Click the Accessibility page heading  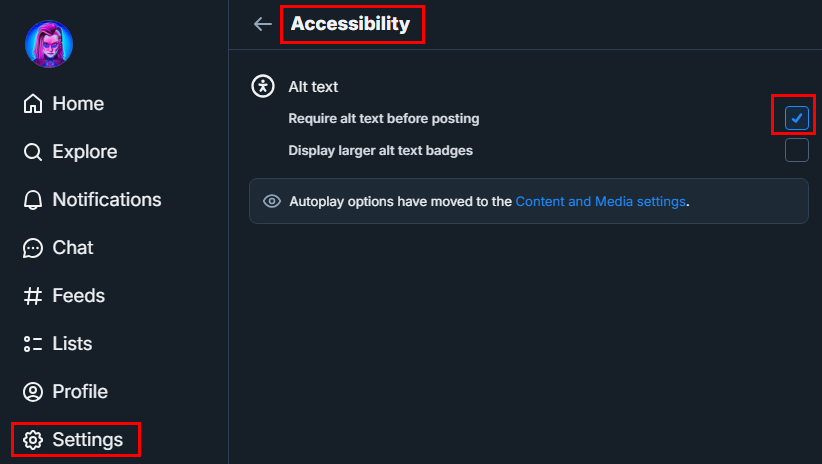[x=350, y=24]
